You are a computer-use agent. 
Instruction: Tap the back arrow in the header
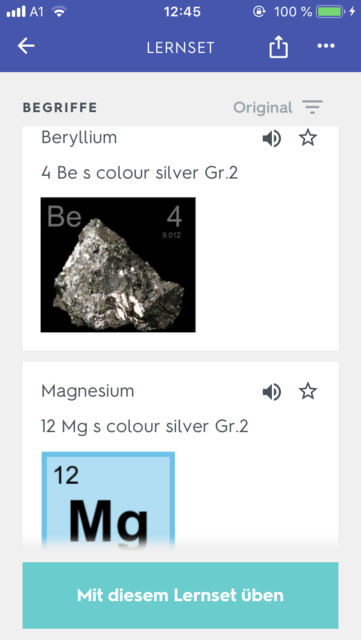(26, 46)
